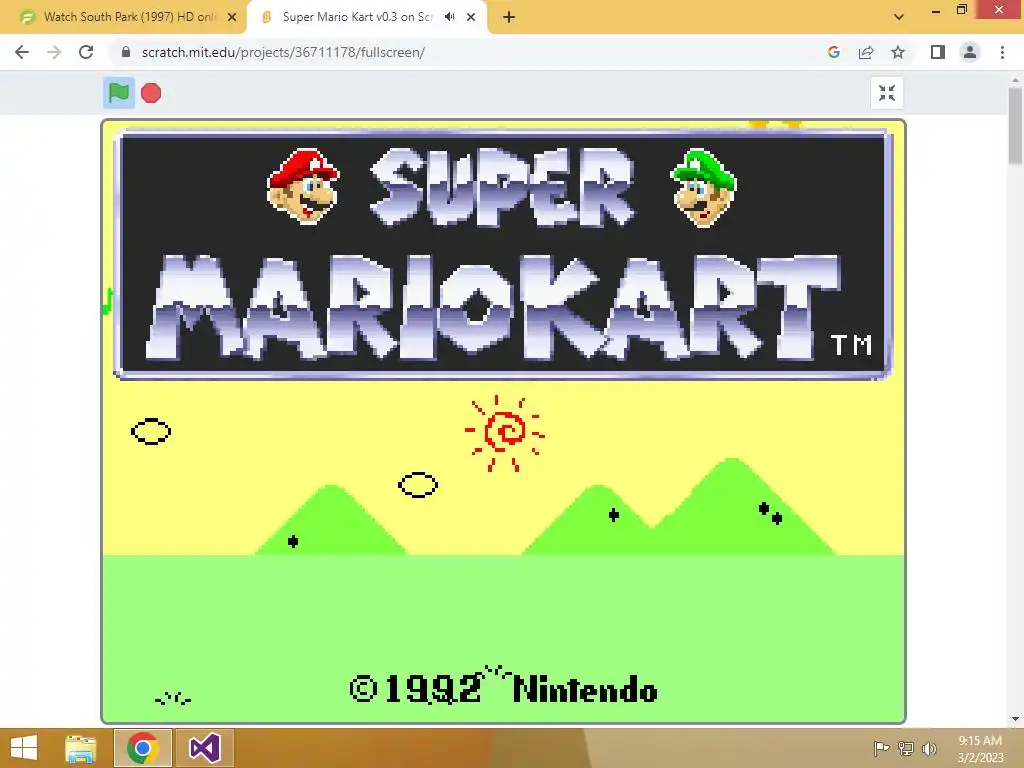Click the browser forward arrow
Image resolution: width=1024 pixels, height=768 pixels.
tap(54, 52)
